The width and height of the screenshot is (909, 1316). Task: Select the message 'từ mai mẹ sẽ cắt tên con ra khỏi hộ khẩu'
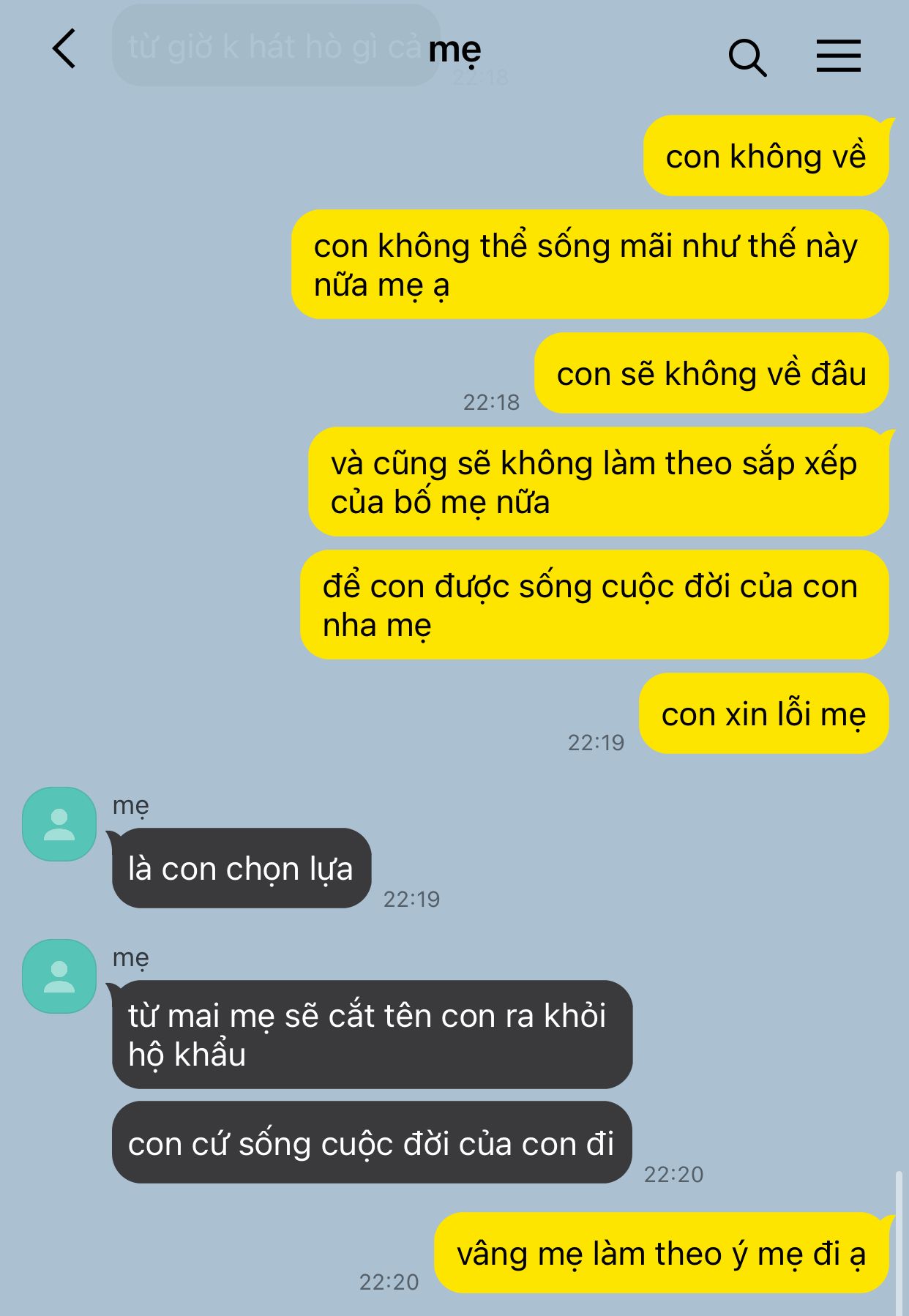372,1034
